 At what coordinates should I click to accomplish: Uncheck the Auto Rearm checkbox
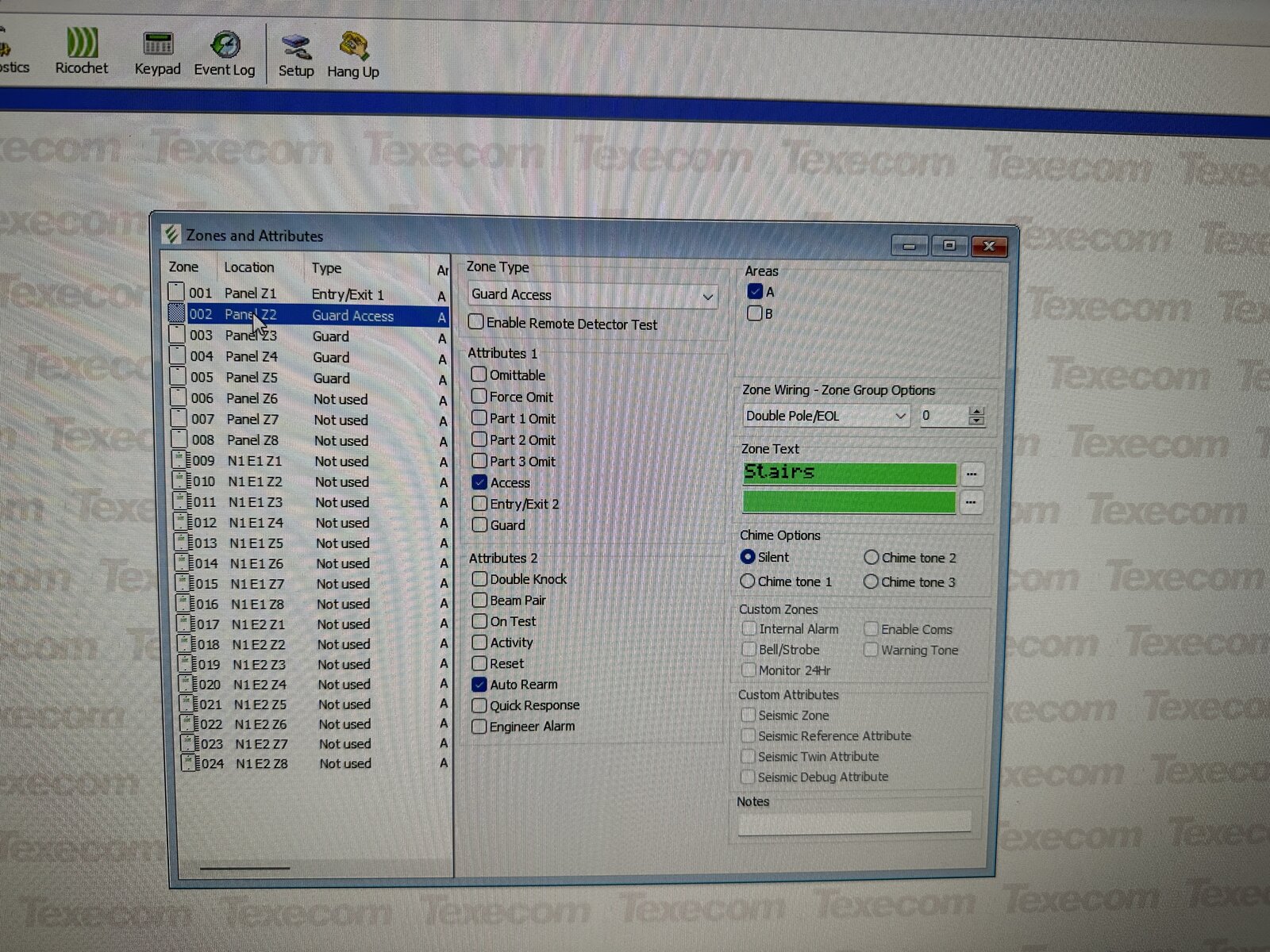pyautogui.click(x=479, y=684)
